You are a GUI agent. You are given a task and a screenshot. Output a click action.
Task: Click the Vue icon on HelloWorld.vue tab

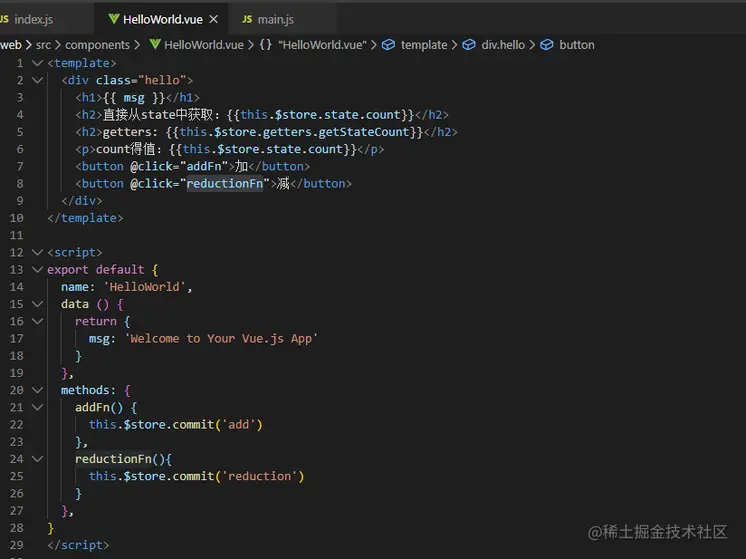[114, 19]
